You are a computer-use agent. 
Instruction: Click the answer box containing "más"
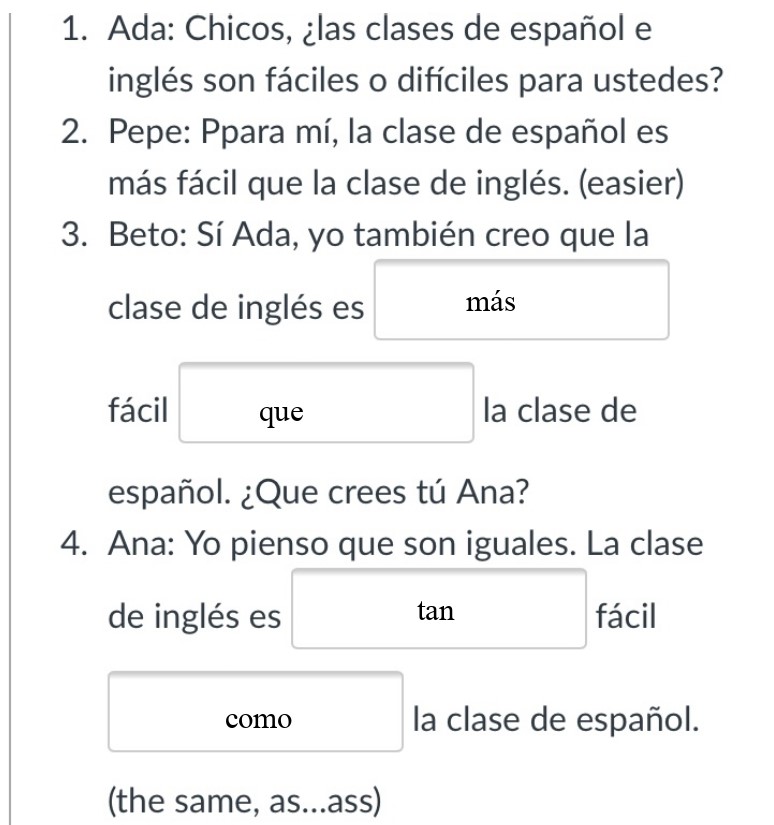pyautogui.click(x=521, y=301)
